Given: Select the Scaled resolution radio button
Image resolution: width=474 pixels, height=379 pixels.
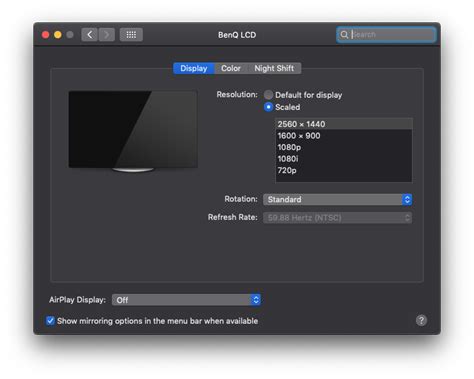Looking at the screenshot, I should pos(268,107).
